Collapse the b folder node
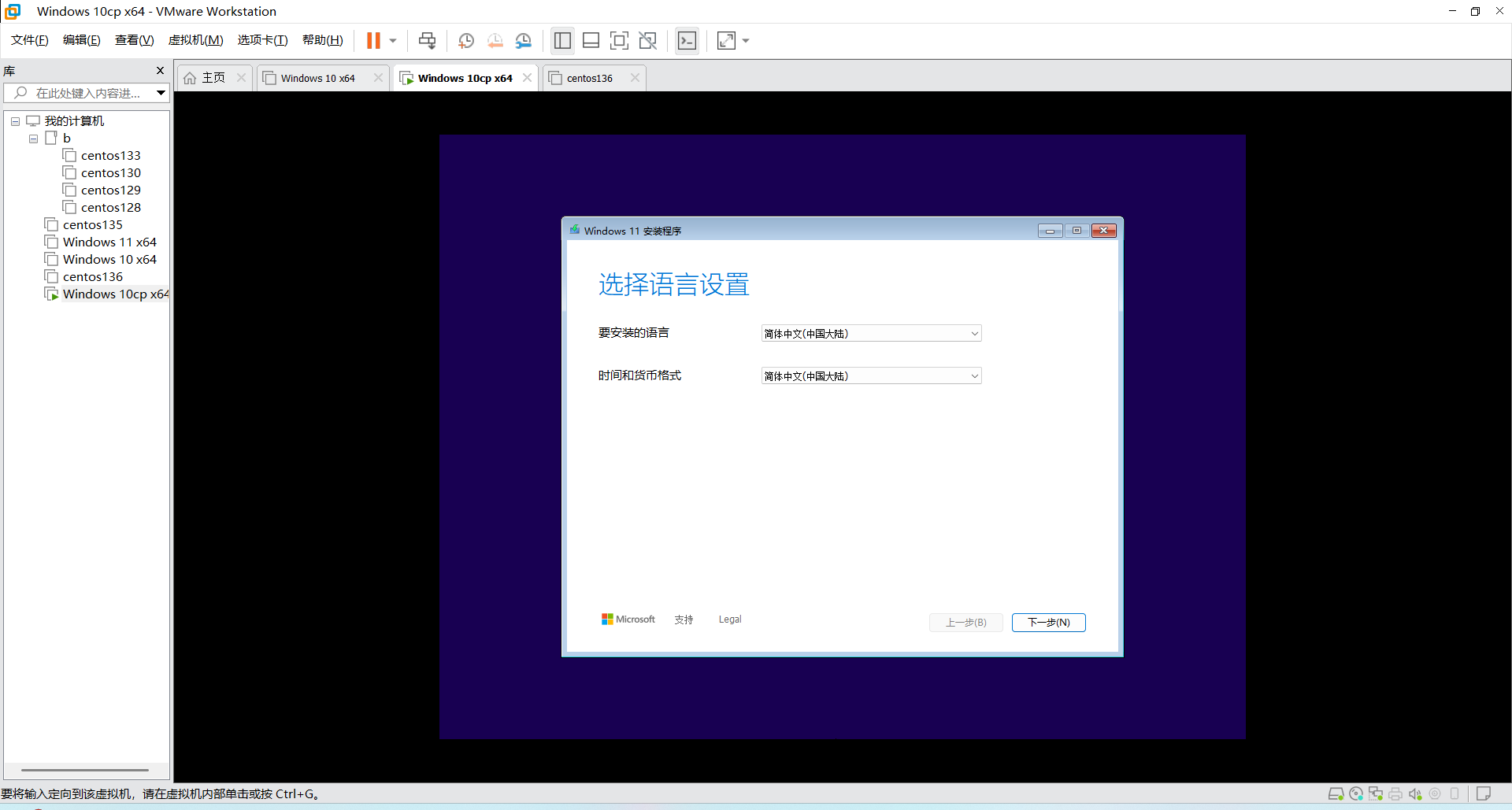Screen dimensions: 1512x810 coord(33,139)
